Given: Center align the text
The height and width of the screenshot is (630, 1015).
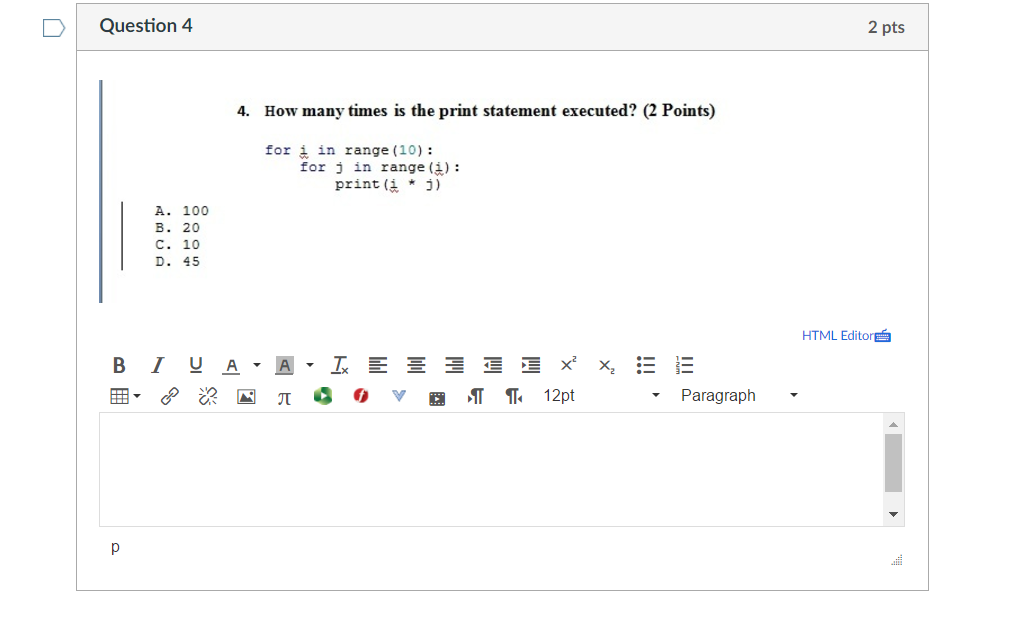Looking at the screenshot, I should (x=415, y=365).
